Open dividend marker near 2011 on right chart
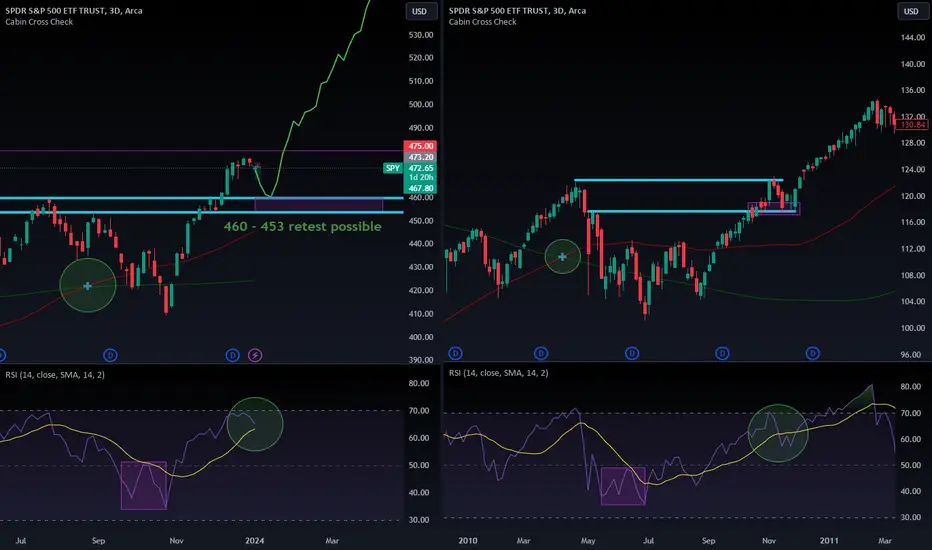 pos(813,354)
